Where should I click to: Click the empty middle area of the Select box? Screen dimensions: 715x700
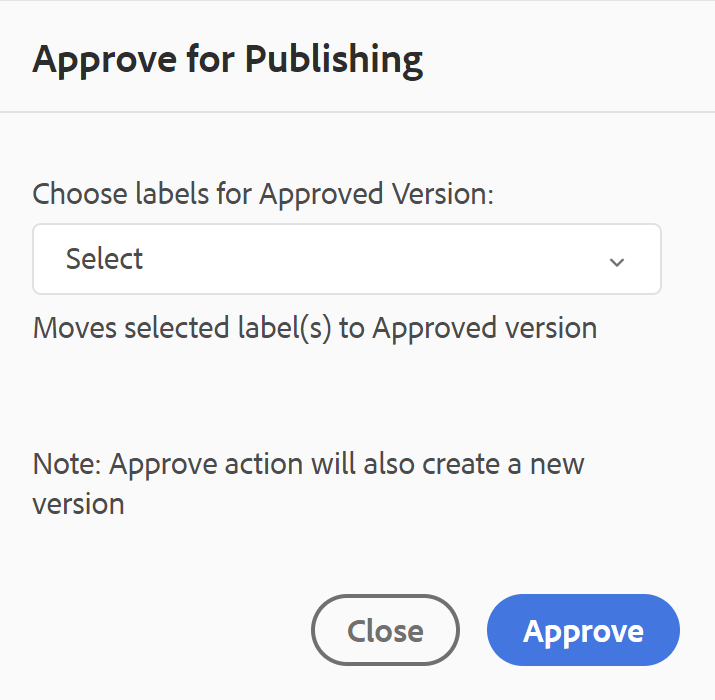click(x=380, y=259)
